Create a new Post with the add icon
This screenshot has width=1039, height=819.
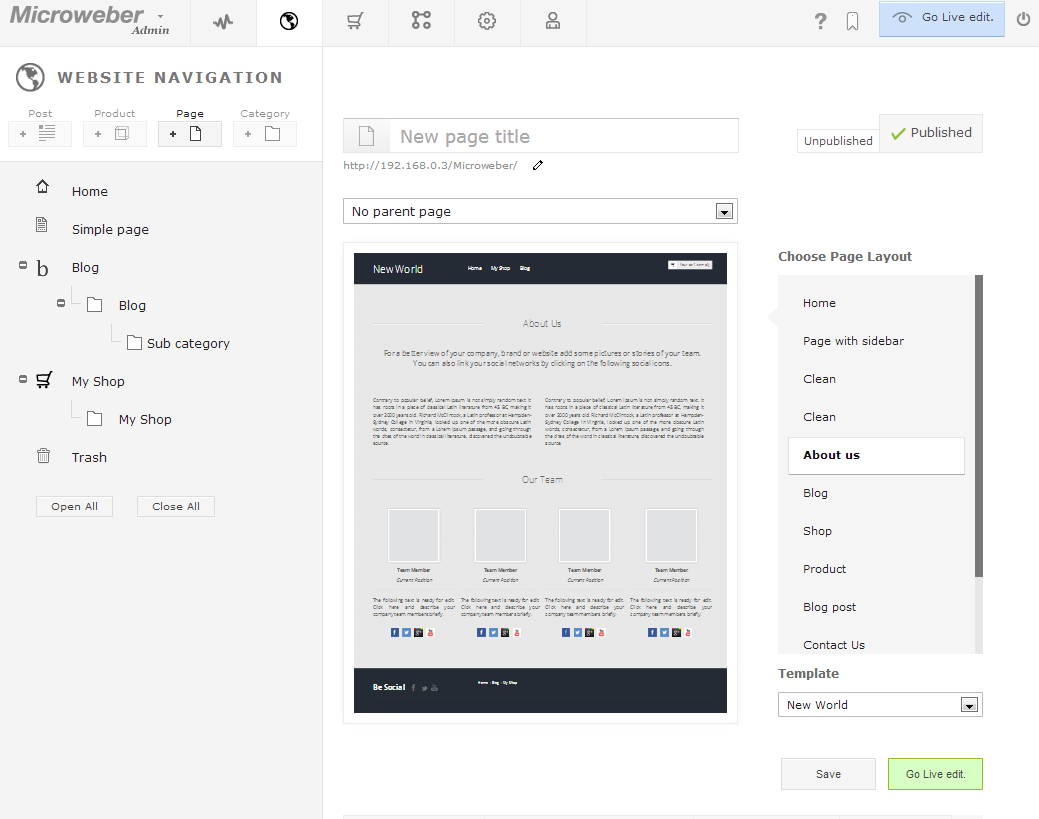coord(40,132)
